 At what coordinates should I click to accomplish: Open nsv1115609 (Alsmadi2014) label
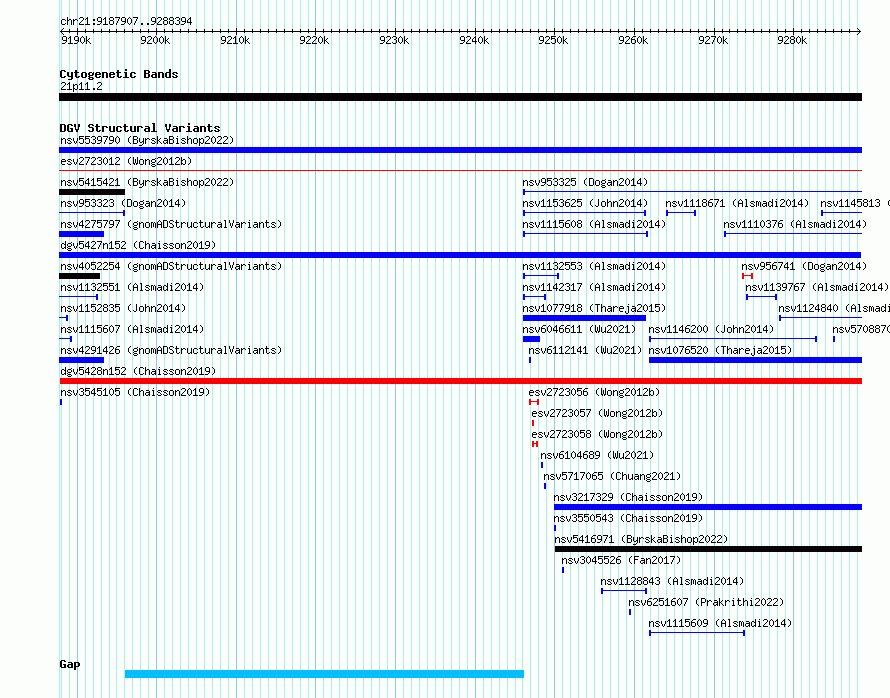720,623
